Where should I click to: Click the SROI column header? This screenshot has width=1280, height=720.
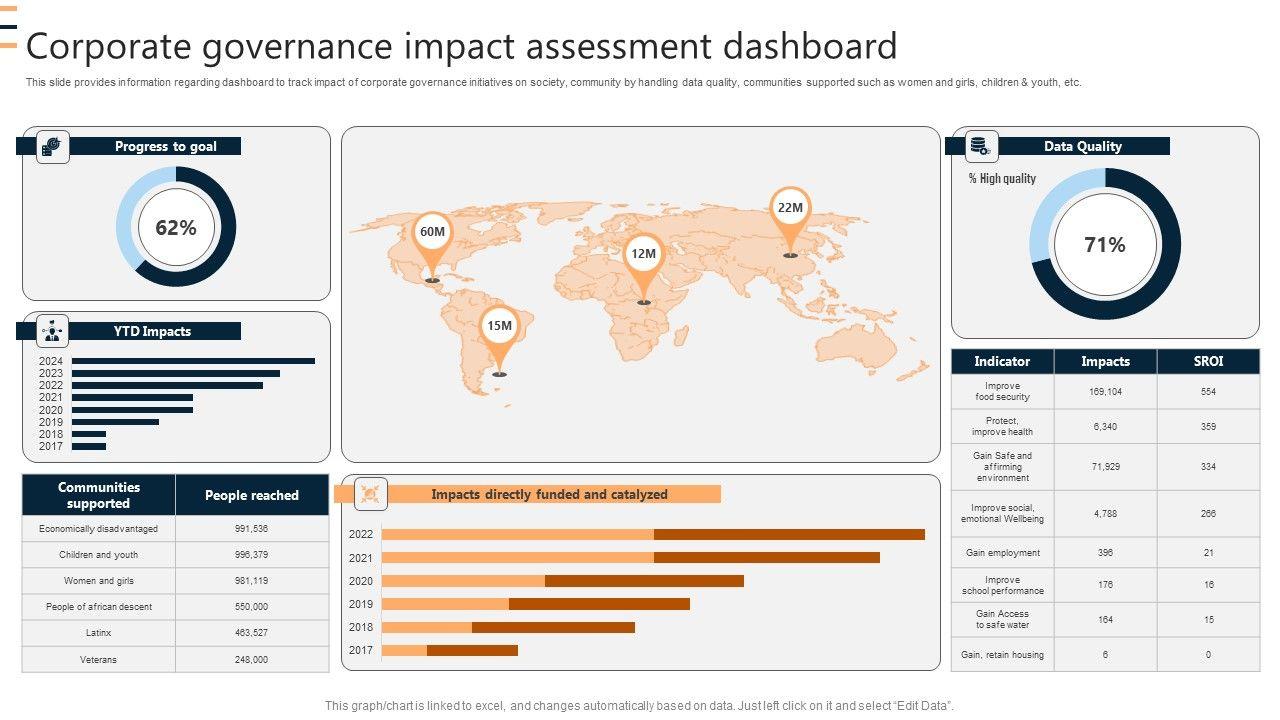(1208, 361)
